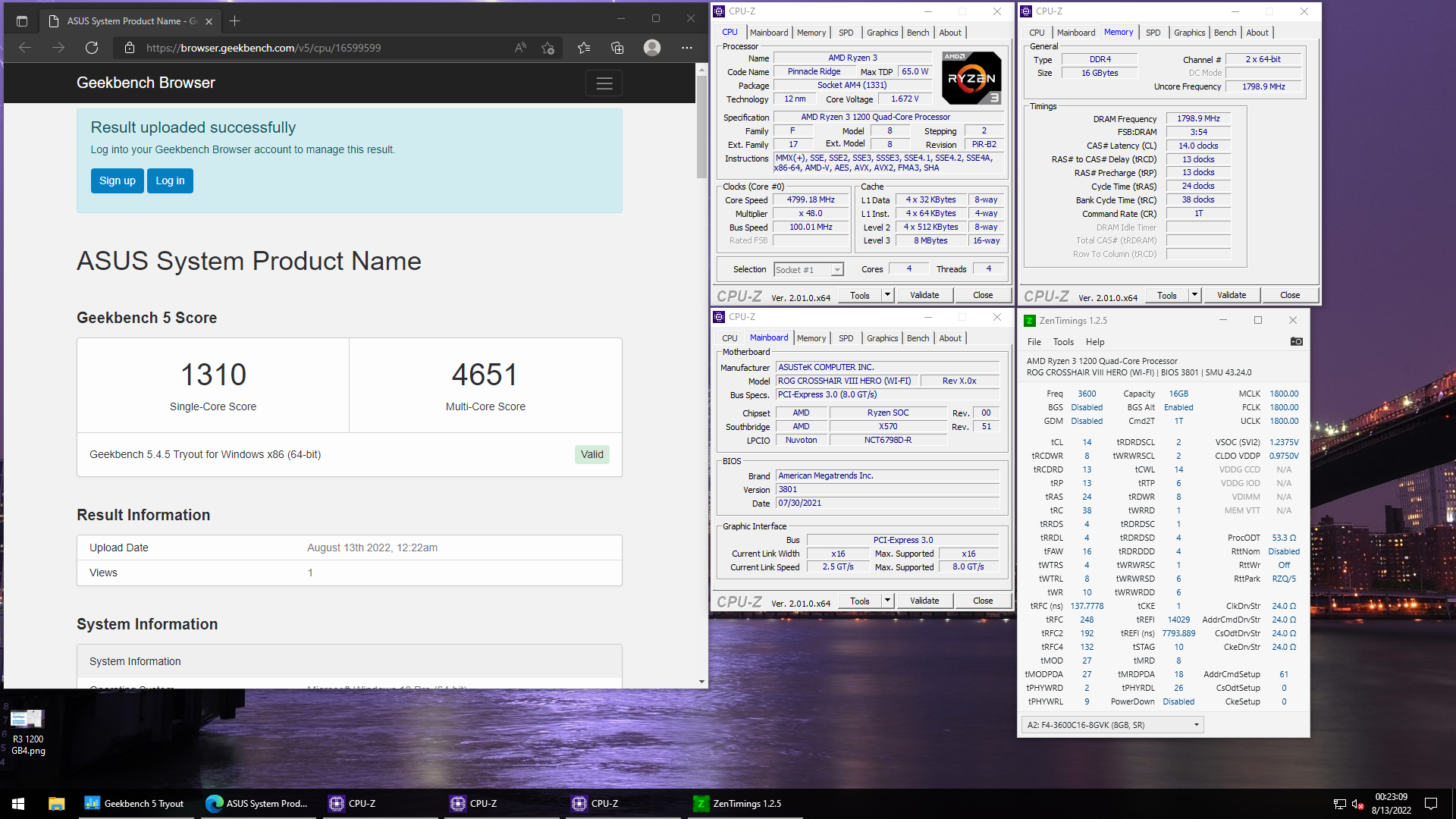Click Validate in CPU-Z Mainboard window
Screen dimensions: 1456x819
tap(924, 601)
